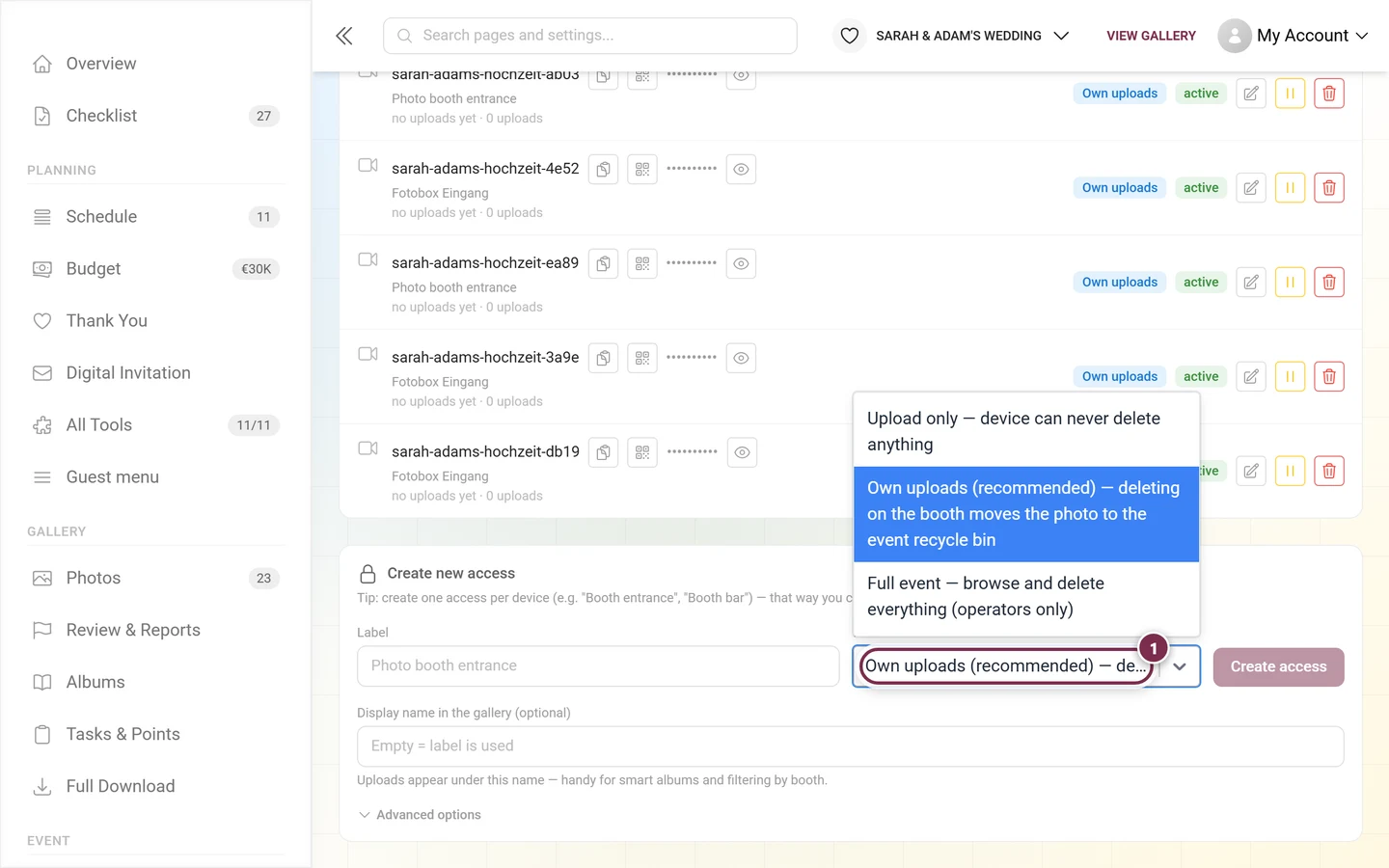This screenshot has width=1389, height=868.
Task: Reveal password for sarah-adams-hochzeit-ea89
Action: point(741,264)
